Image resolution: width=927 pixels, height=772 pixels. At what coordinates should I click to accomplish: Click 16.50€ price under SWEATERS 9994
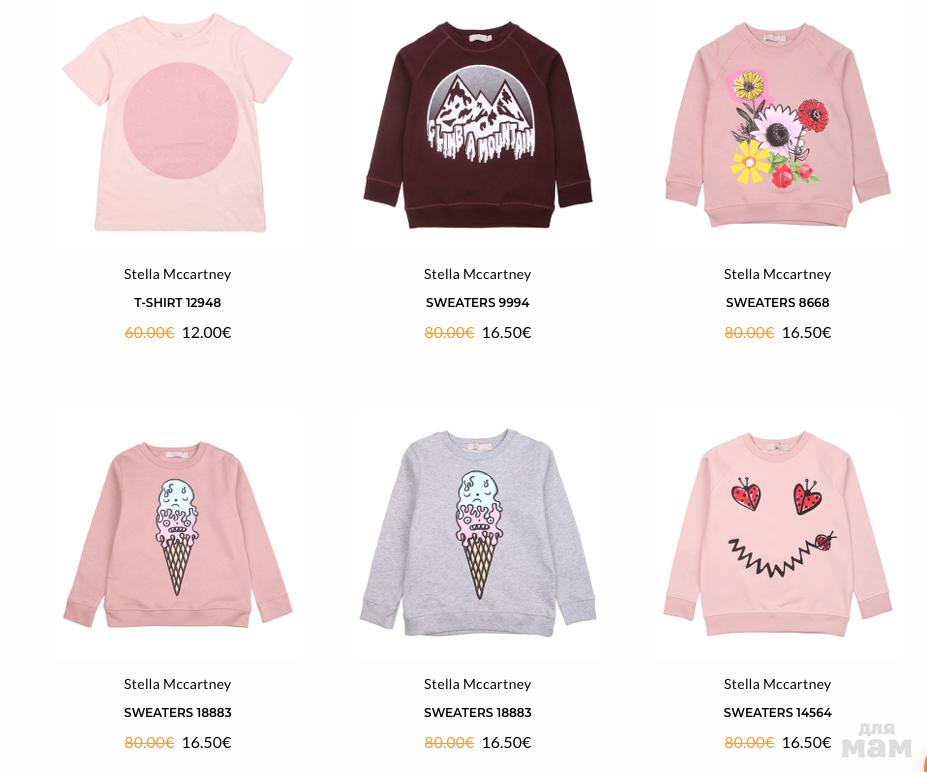pos(507,333)
